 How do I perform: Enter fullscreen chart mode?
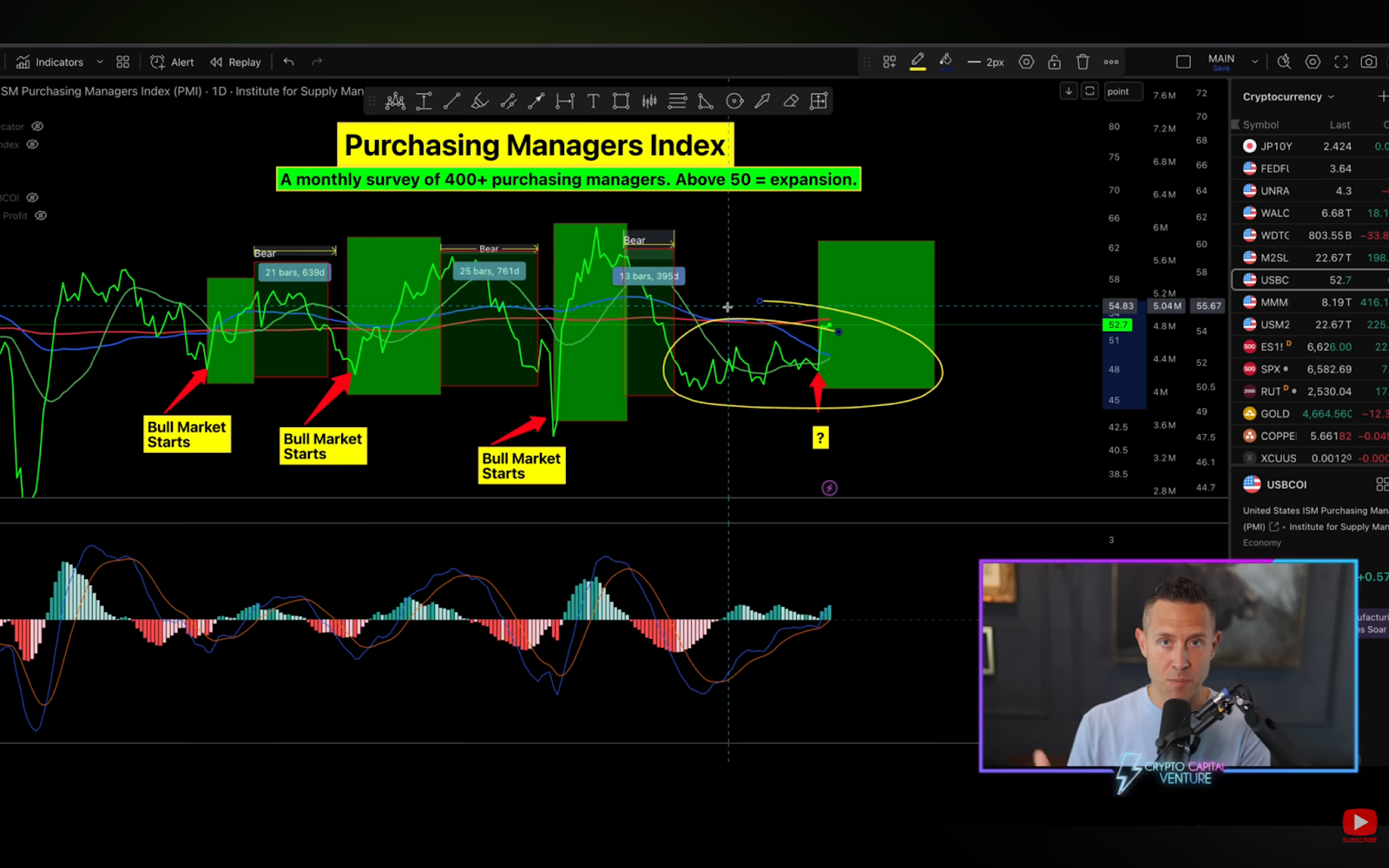pos(1341,62)
